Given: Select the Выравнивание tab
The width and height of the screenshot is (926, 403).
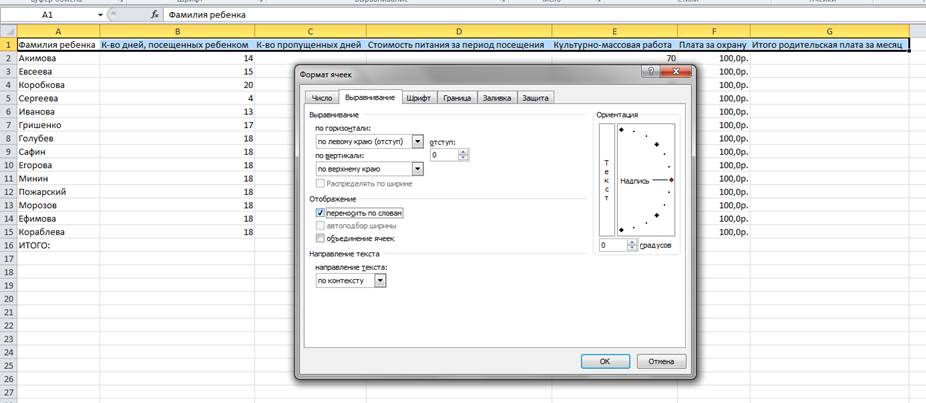Looking at the screenshot, I should [x=370, y=98].
